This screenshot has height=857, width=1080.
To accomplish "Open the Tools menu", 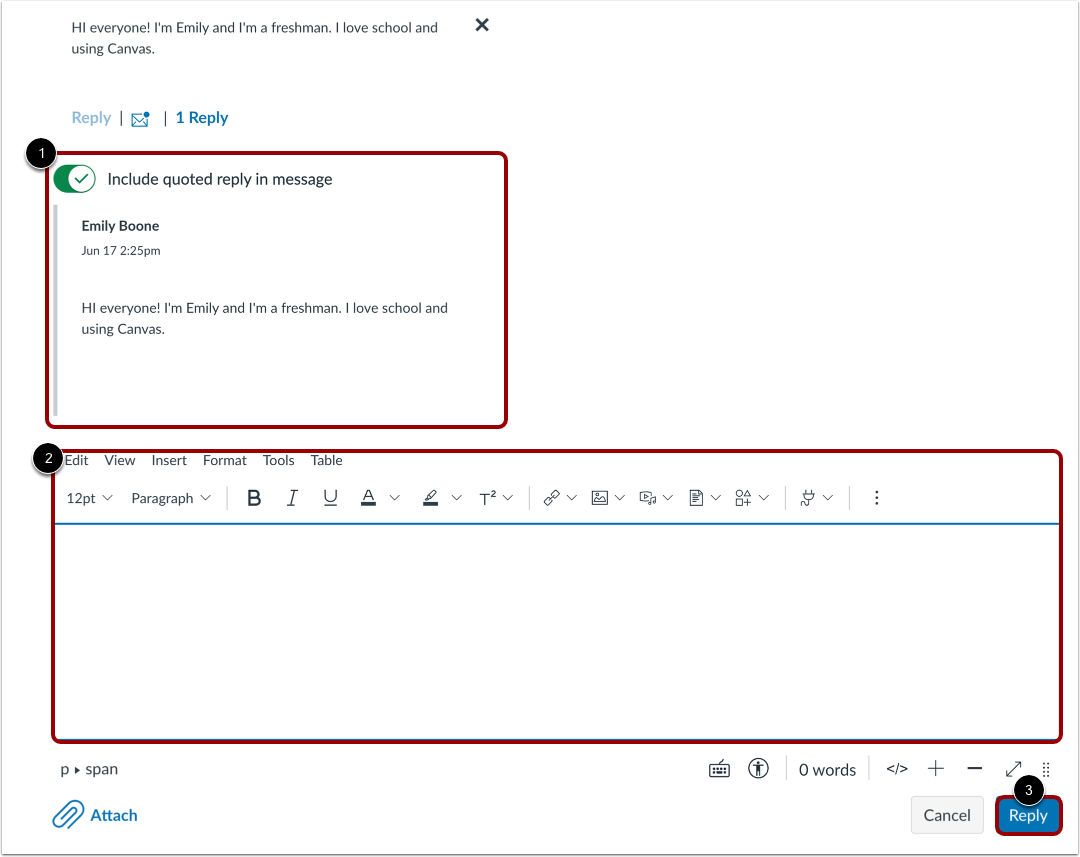I will click(x=278, y=460).
